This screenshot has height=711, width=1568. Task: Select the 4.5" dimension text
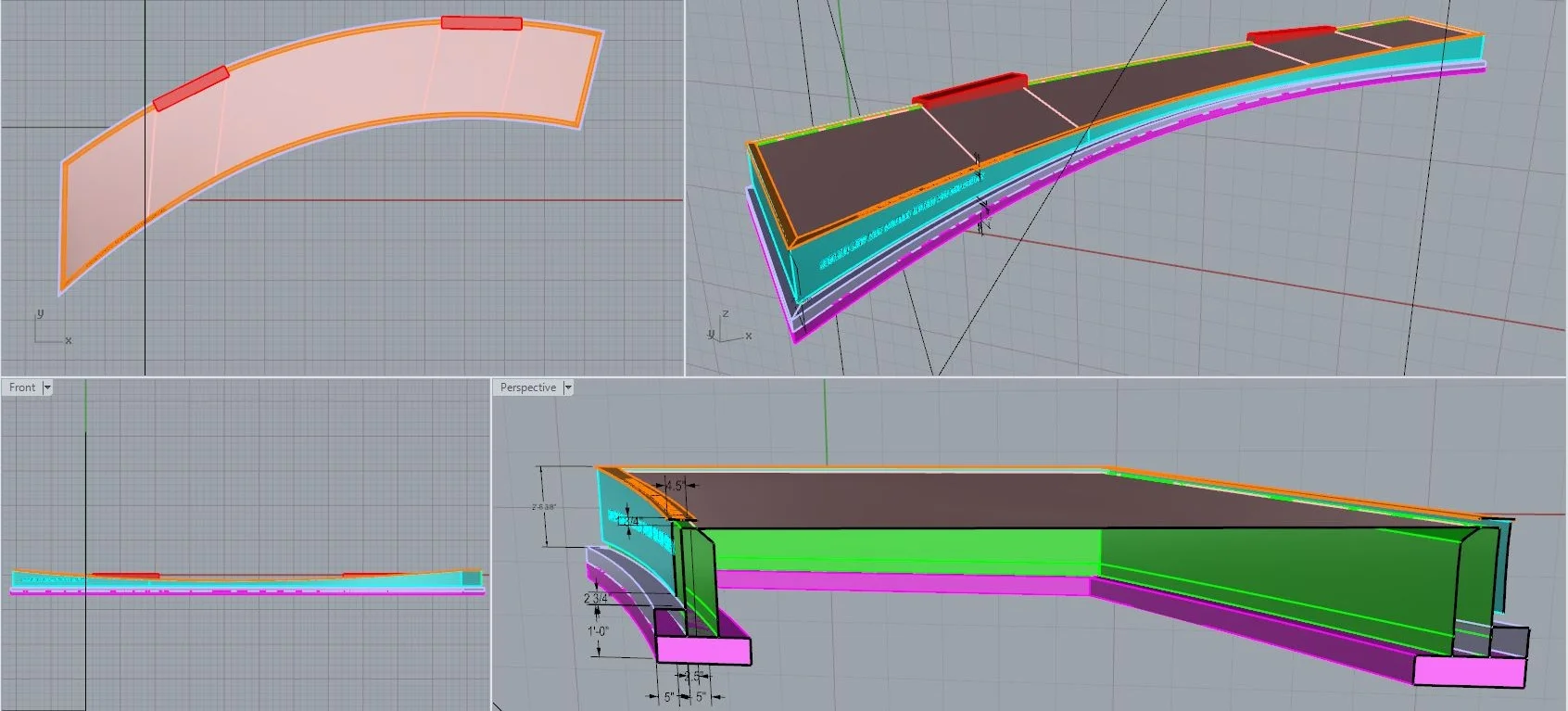tap(674, 486)
